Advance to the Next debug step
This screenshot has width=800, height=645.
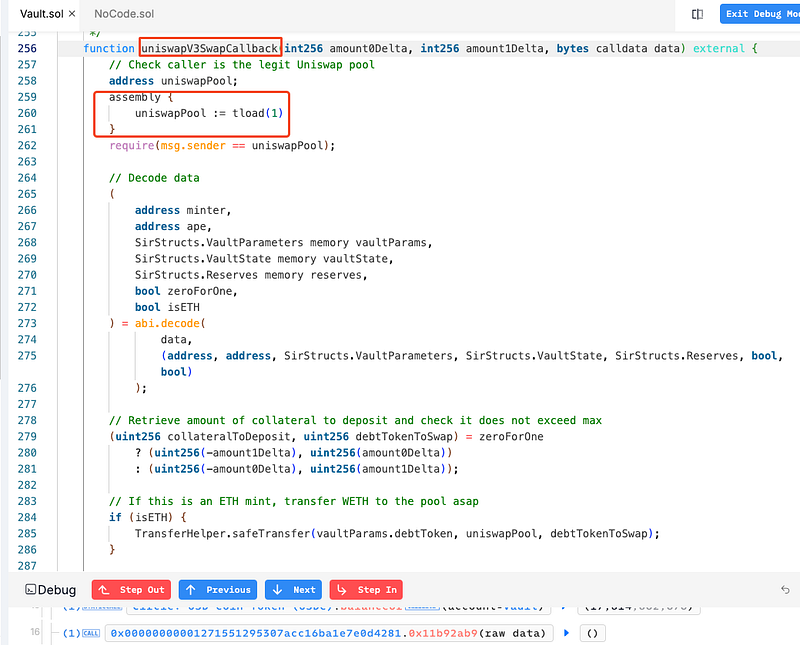point(292,590)
